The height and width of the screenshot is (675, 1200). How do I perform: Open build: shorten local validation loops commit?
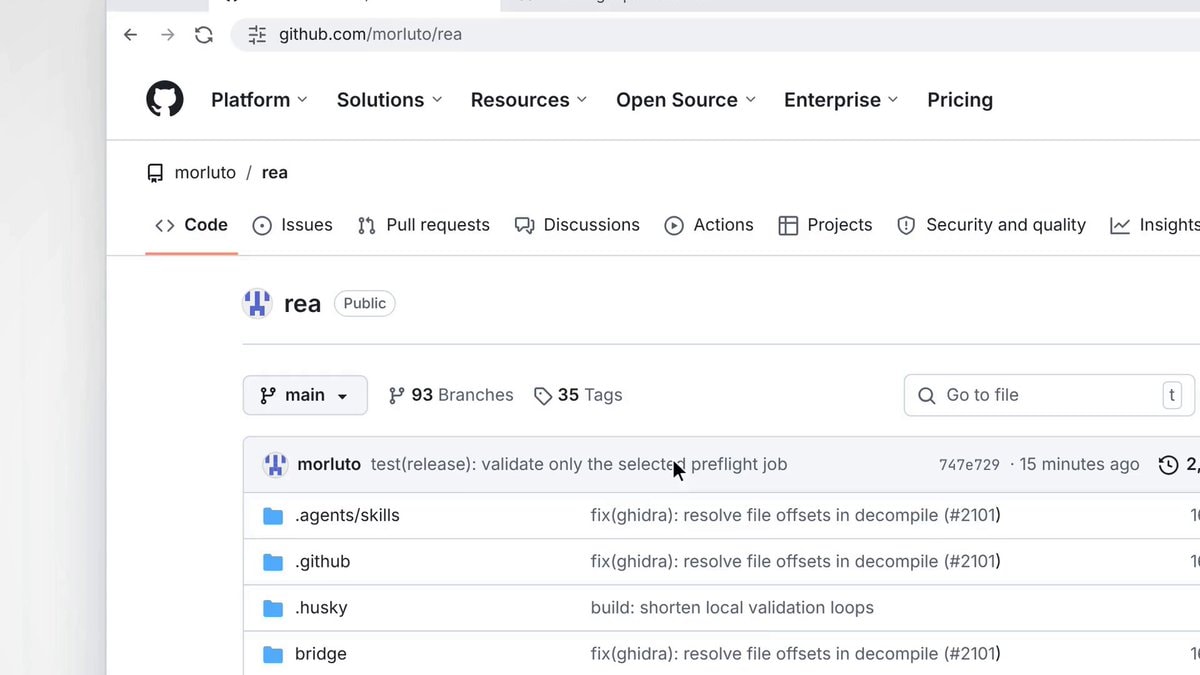(x=732, y=608)
